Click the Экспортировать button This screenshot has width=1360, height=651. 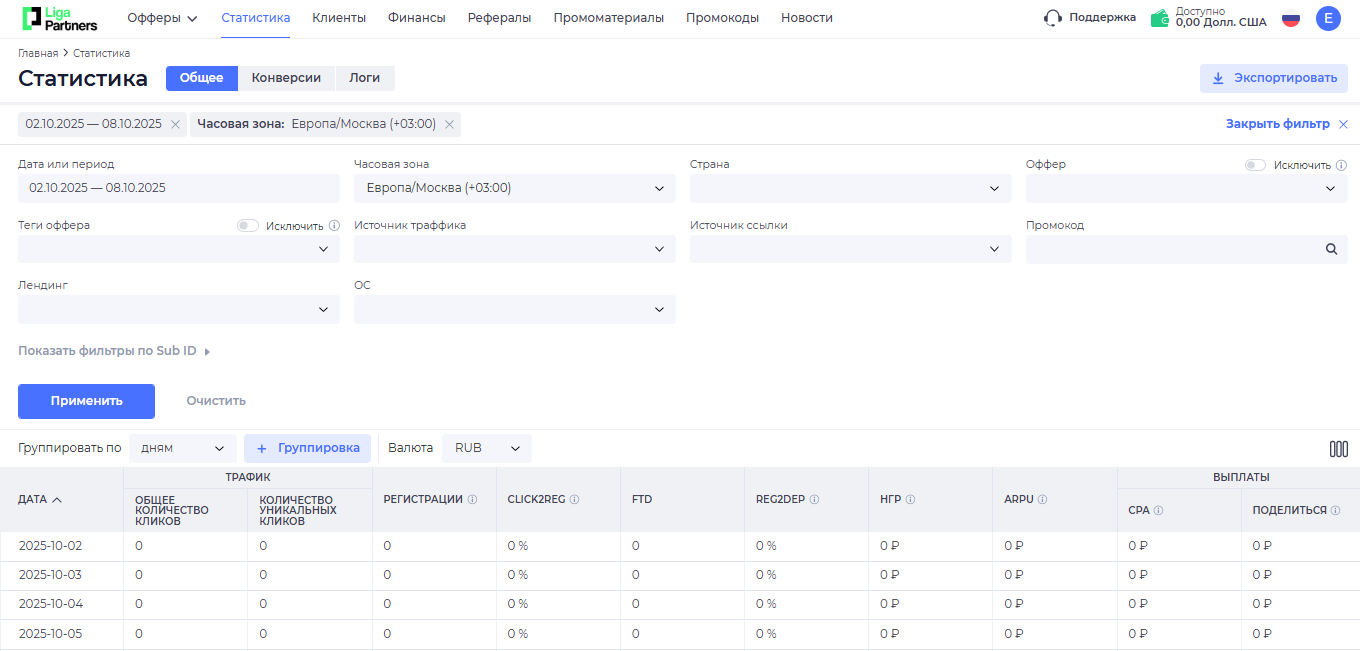pos(1273,78)
